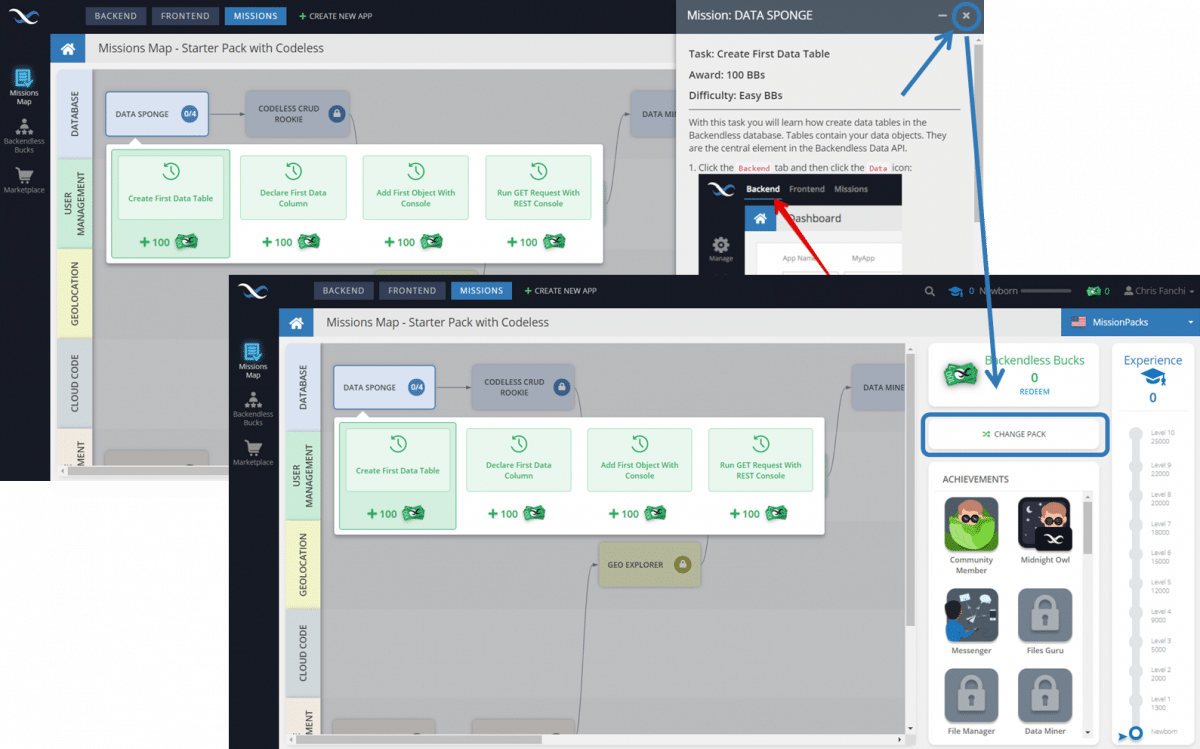Click graduation cap in Experience panel

pos(1153,378)
